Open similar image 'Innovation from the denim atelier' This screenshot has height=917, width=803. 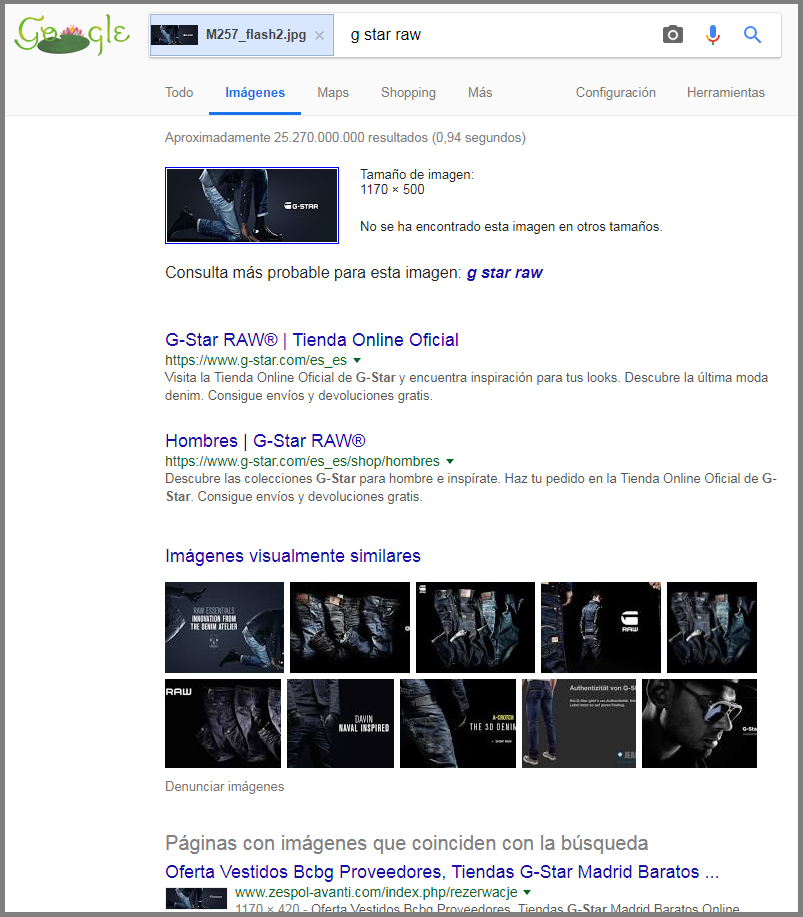[x=225, y=627]
